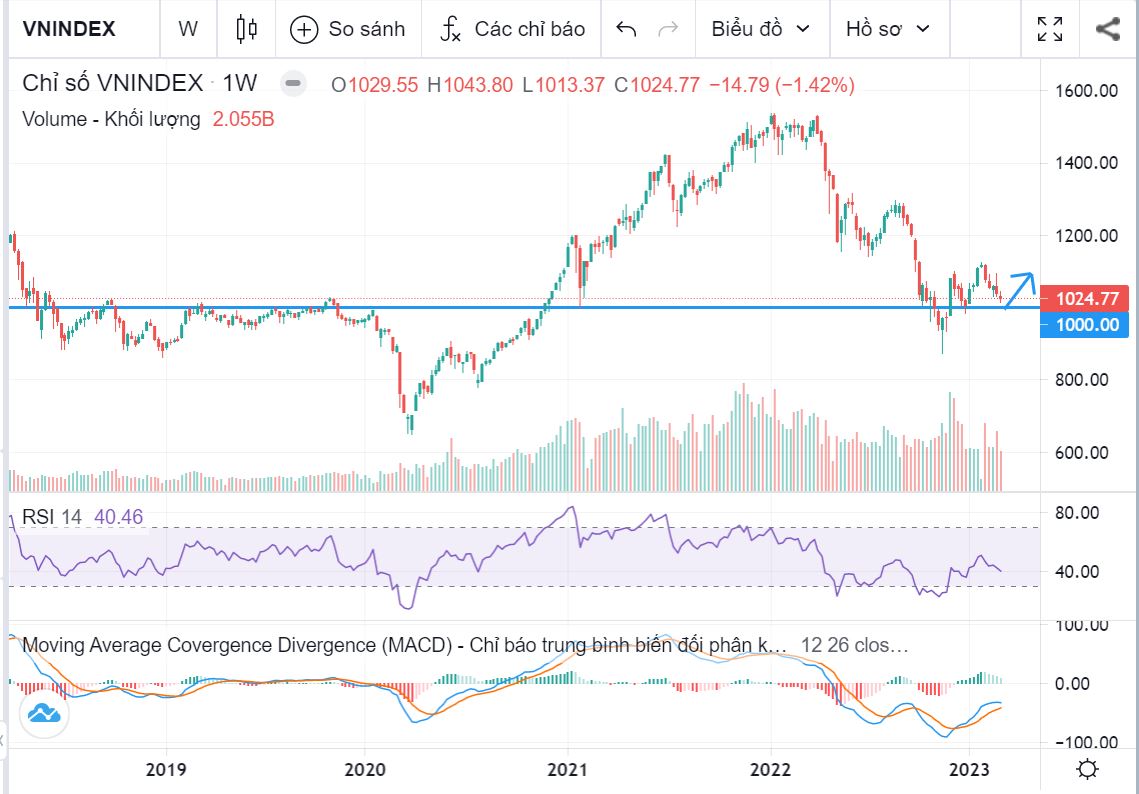Click the RSI value 40.46
The width and height of the screenshot is (1139, 794).
click(x=119, y=517)
